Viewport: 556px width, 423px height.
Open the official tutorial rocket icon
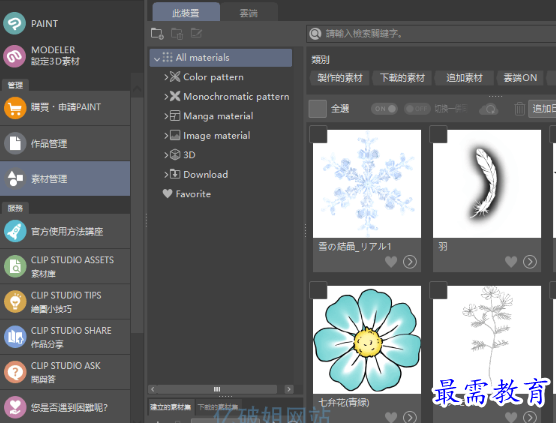tap(15, 231)
